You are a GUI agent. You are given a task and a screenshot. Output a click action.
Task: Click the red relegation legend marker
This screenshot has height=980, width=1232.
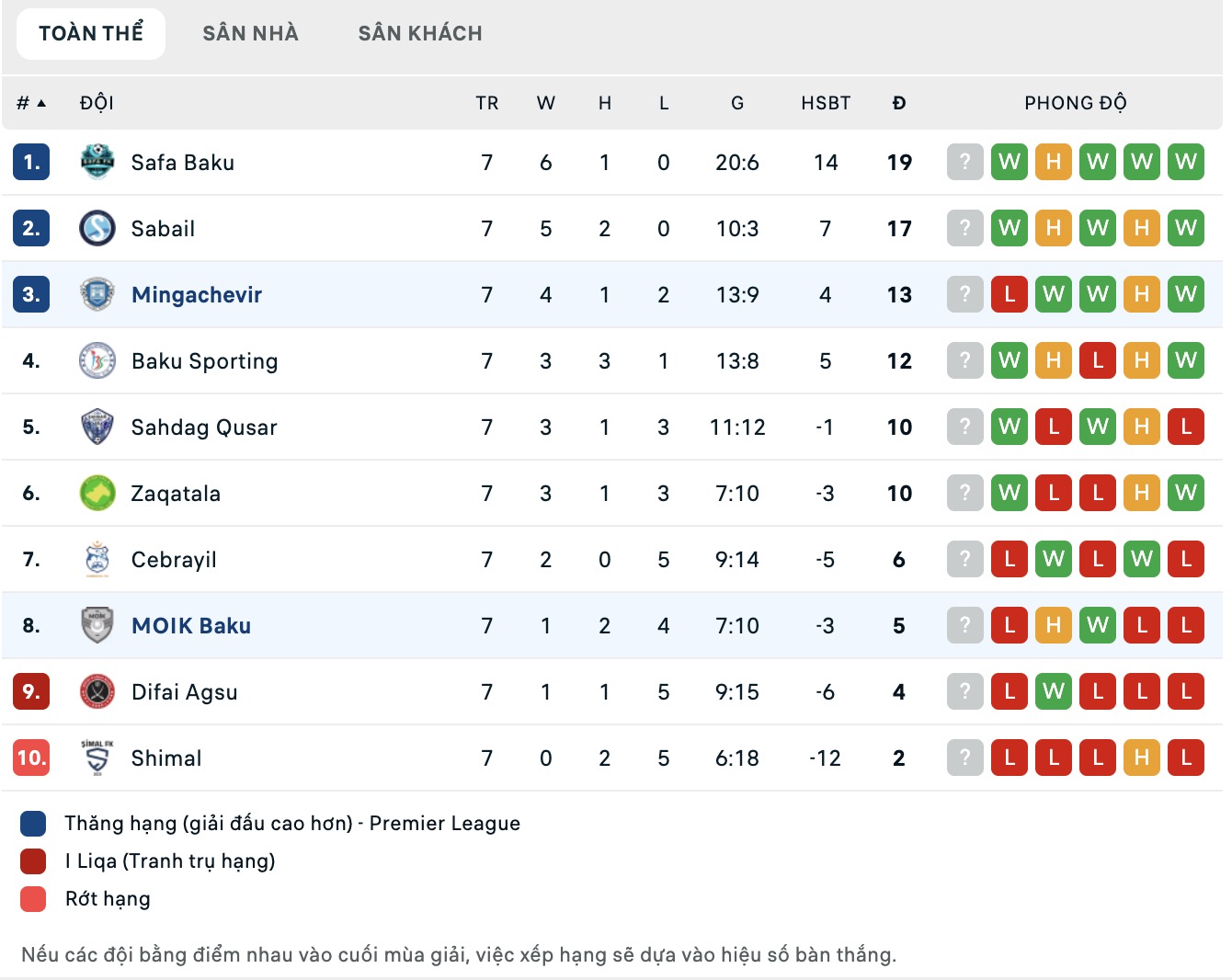pyautogui.click(x=33, y=898)
